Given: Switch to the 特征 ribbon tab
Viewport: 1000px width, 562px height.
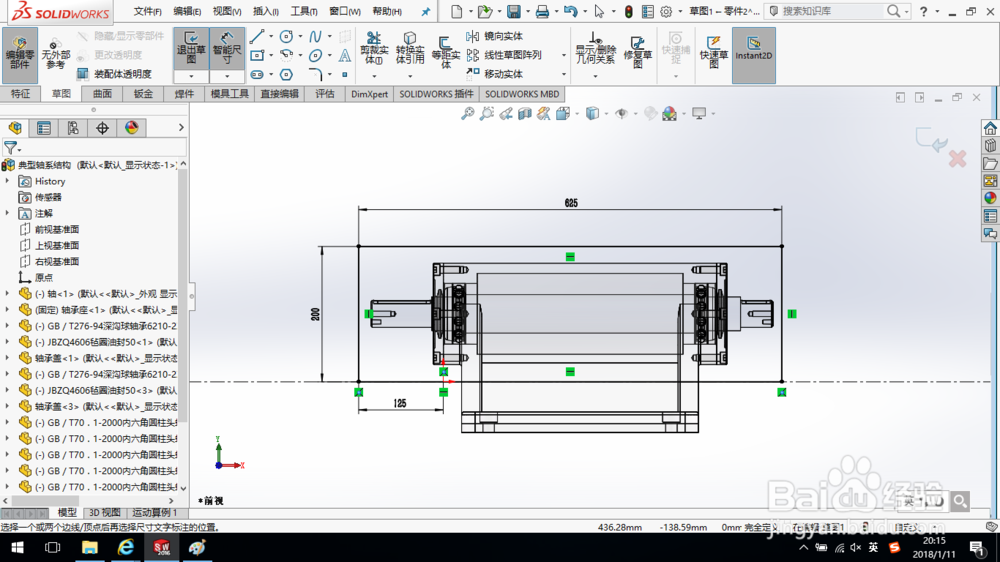Looking at the screenshot, I should pos(20,94).
